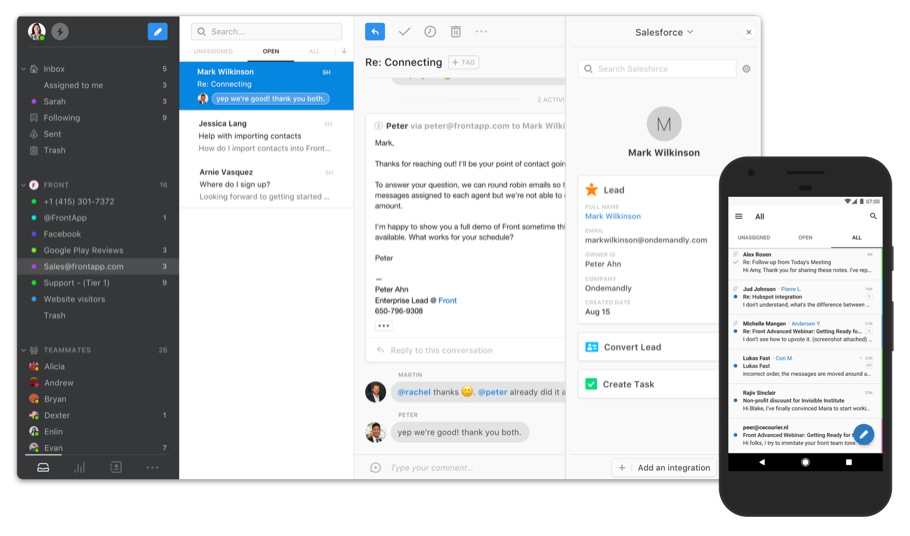Click the sort arrow in conversation list
Viewport: 910px width, 536px height.
pos(344,51)
